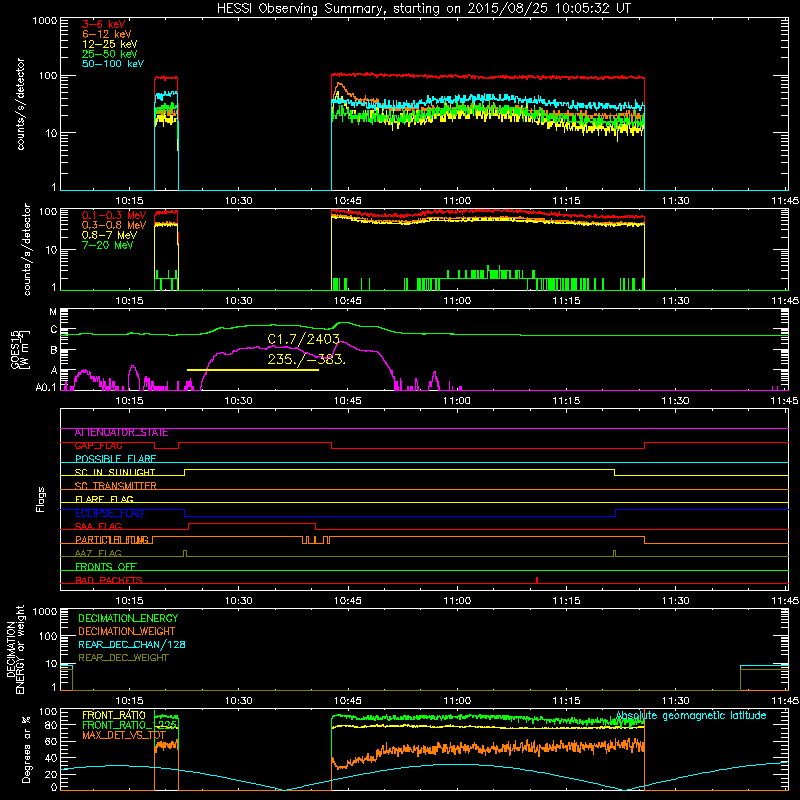This screenshot has width=800, height=800.
Task: Select the 1000 tick label on top panel
Action: click(x=44, y=21)
